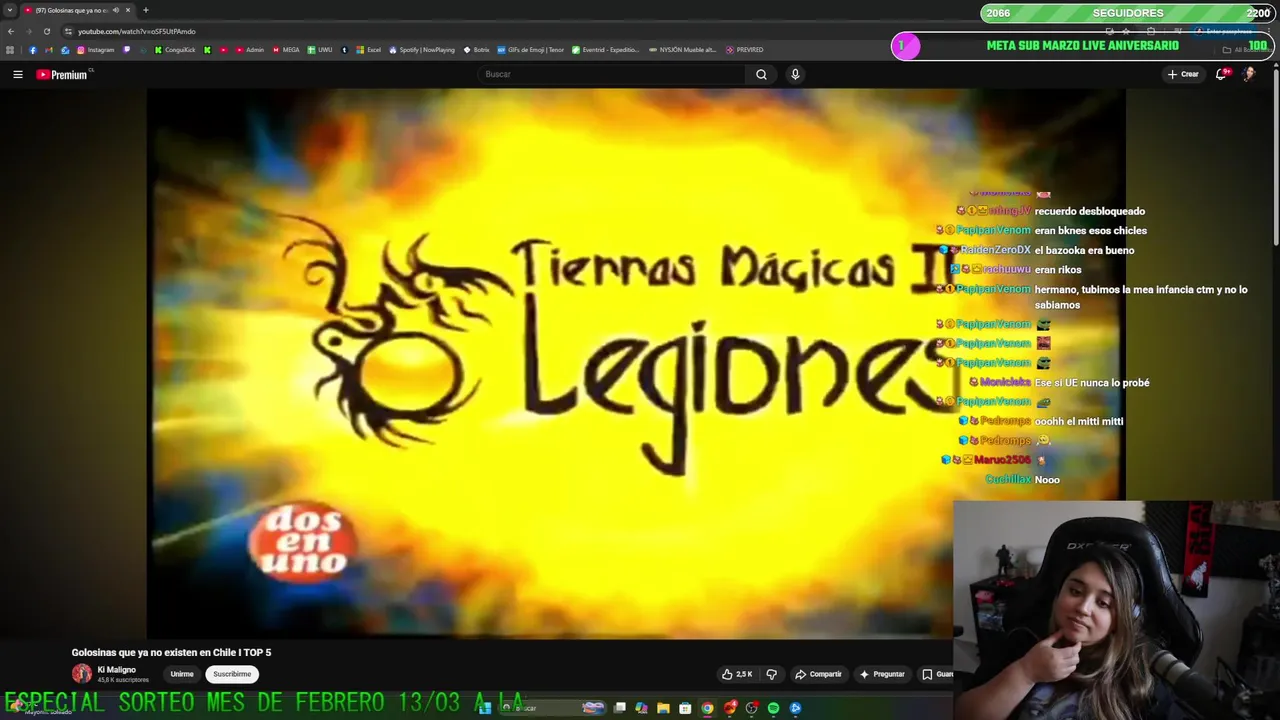Open the NYSJÖN Mueble bookmark

683,50
